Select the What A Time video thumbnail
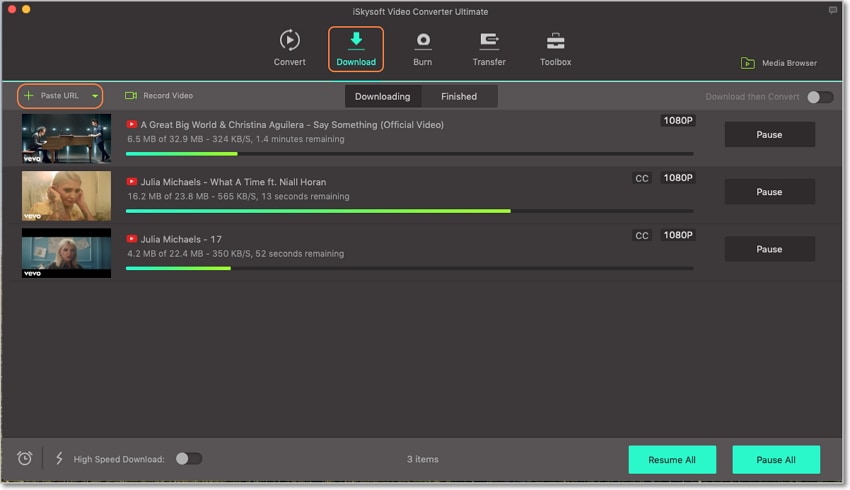 (x=66, y=196)
